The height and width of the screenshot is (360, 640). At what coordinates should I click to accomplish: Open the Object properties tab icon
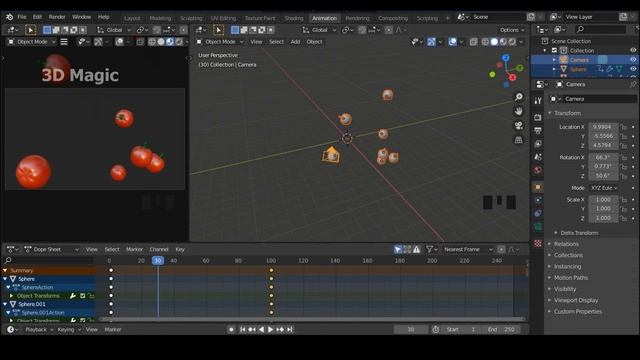click(x=538, y=187)
